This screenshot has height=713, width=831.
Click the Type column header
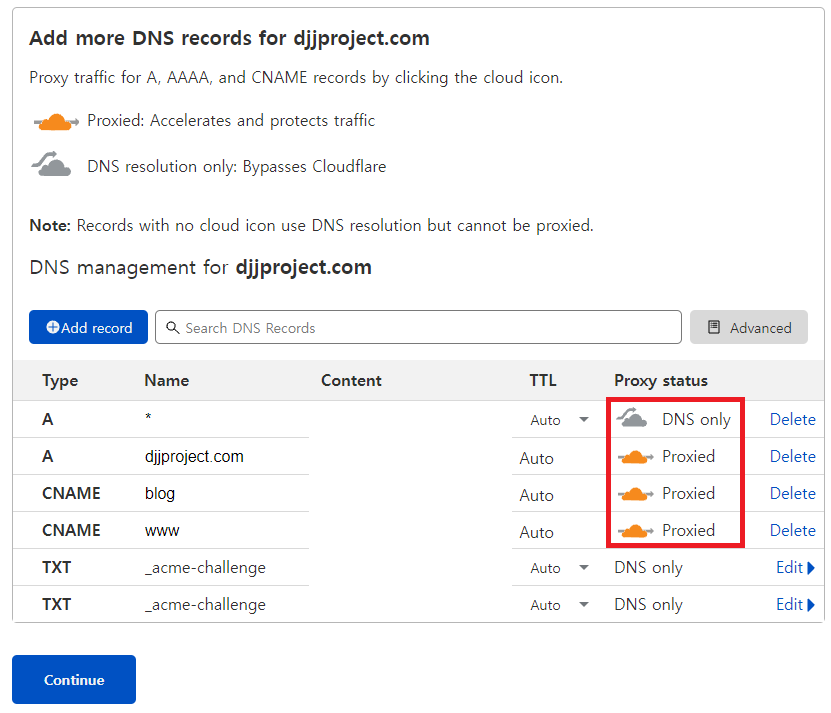coord(60,381)
